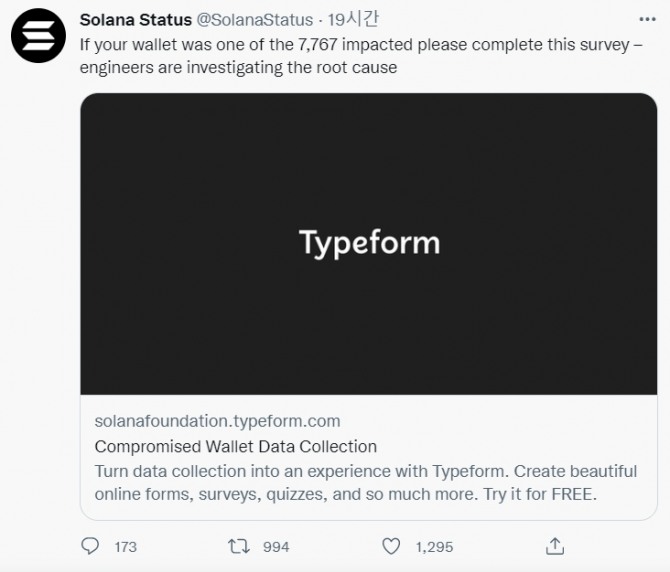Screen dimensions: 670x572
Task: Open the 19시간 timestamp link
Action: [x=353, y=19]
